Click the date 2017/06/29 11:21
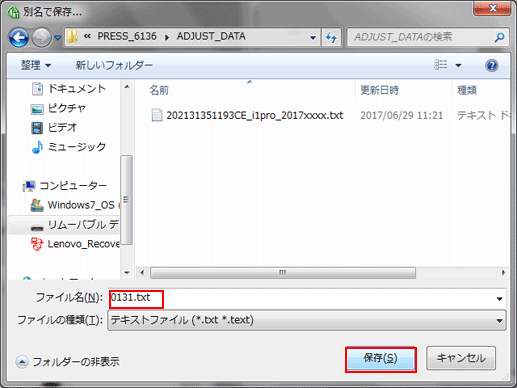 [402, 115]
